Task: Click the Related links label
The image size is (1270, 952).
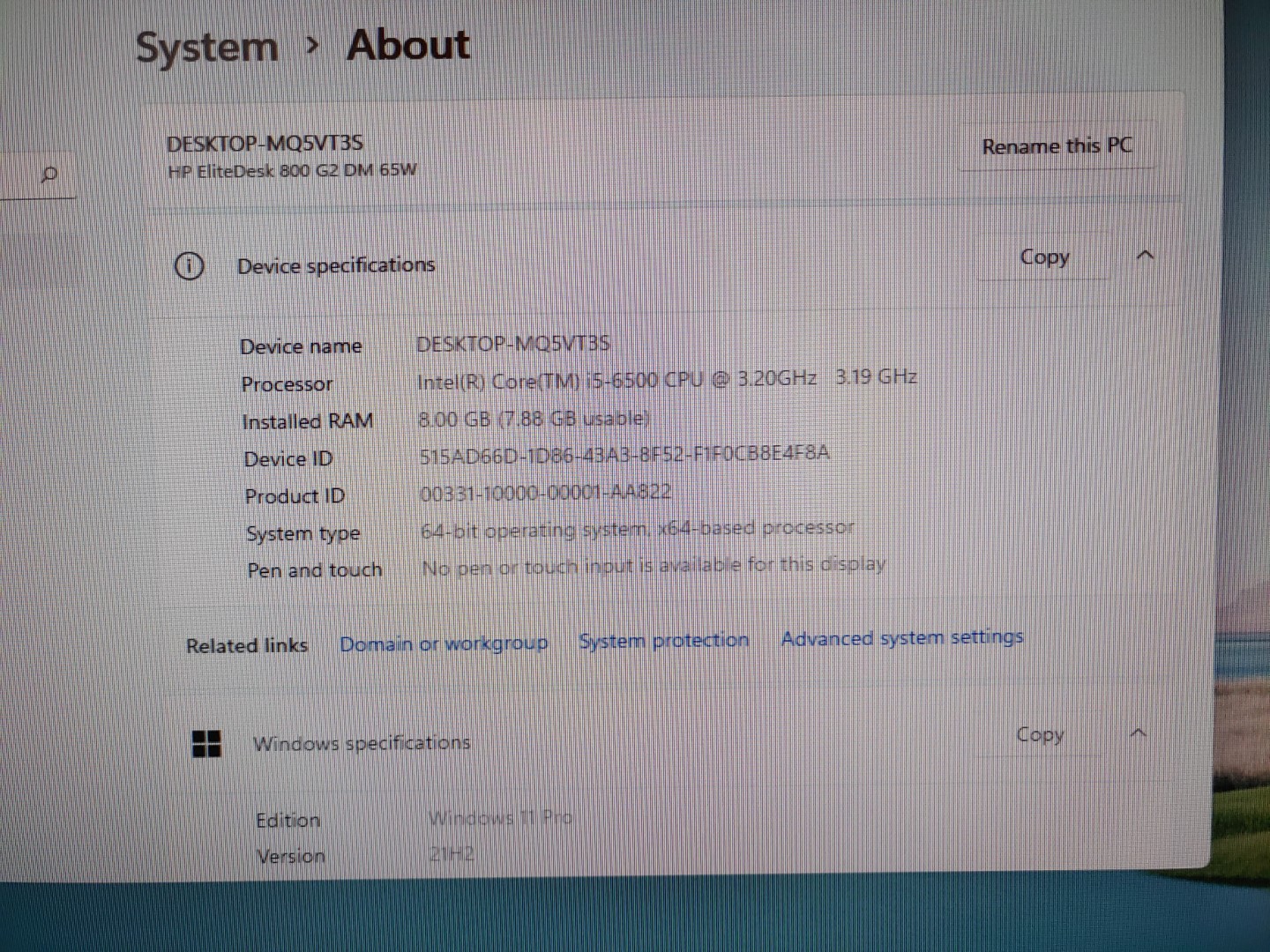Action: (247, 645)
